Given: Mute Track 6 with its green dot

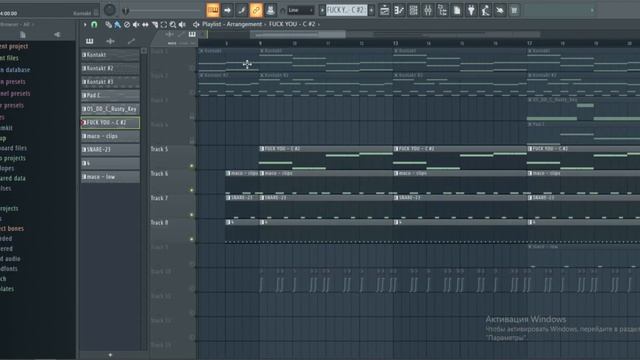Looking at the screenshot, I should pos(191,190).
